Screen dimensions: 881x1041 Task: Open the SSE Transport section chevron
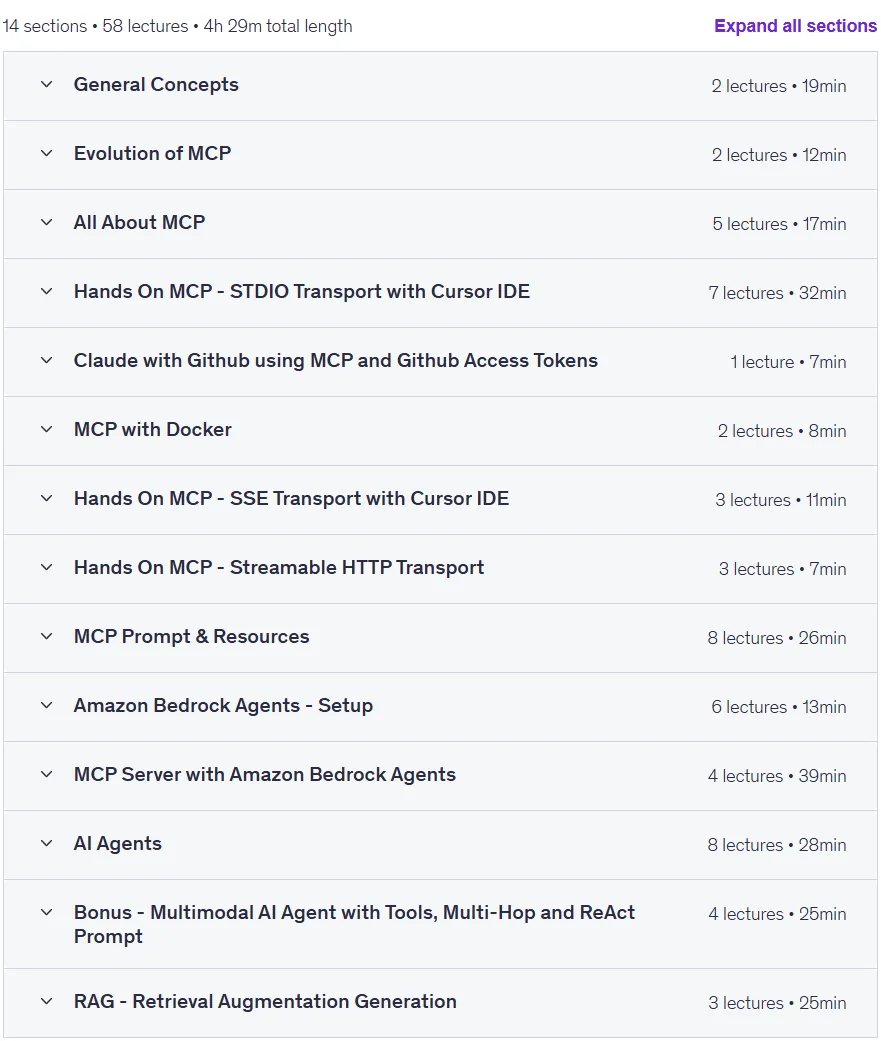point(46,499)
